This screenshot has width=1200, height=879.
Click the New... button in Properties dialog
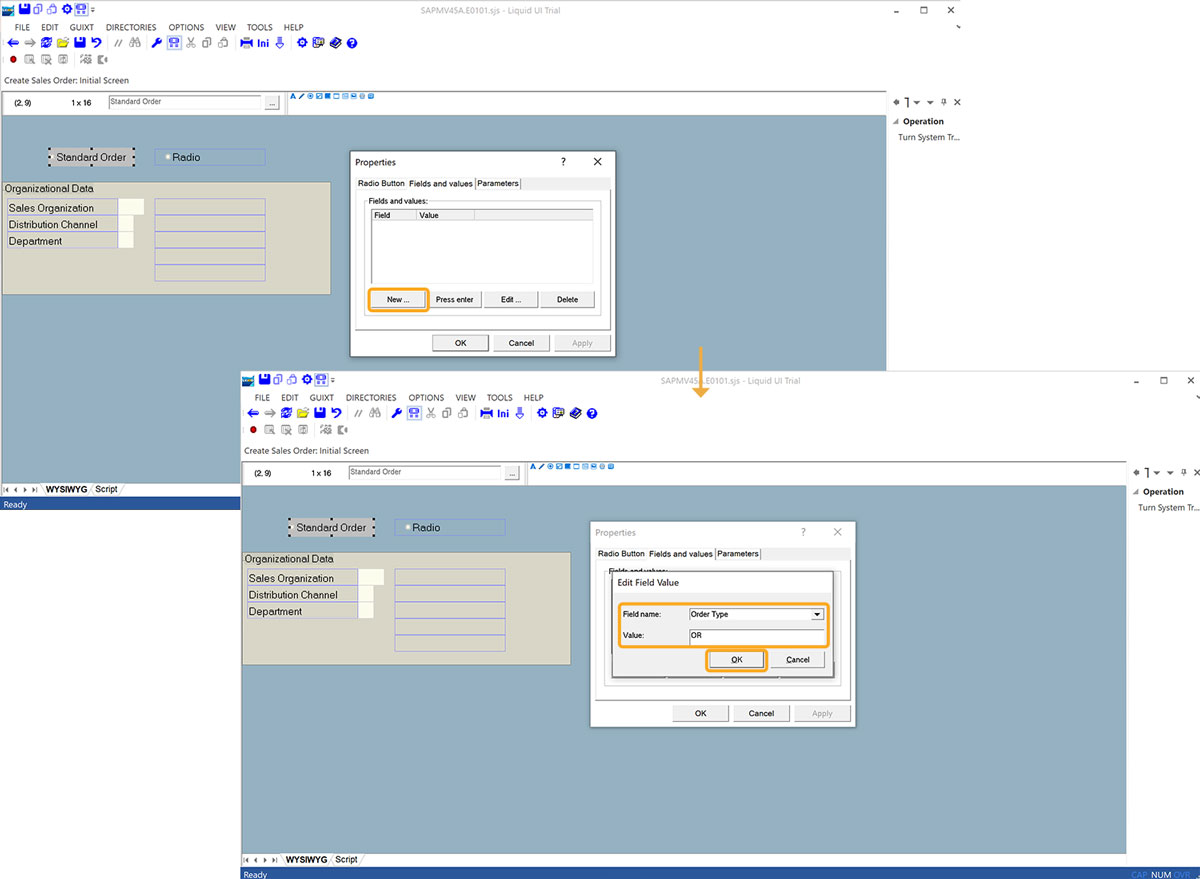398,299
